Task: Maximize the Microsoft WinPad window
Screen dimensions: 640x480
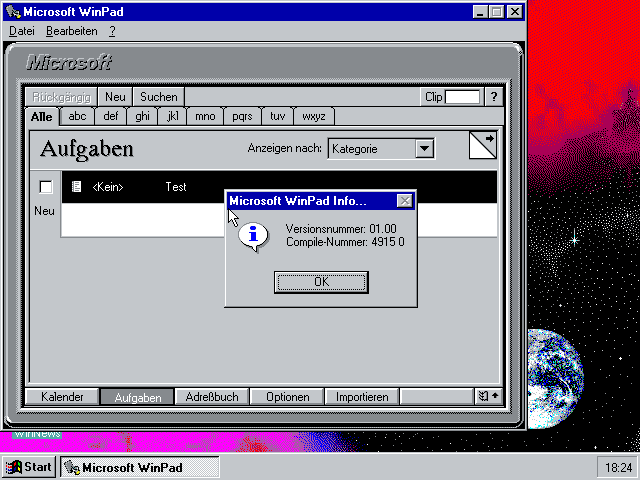Action: pyautogui.click(x=496, y=11)
